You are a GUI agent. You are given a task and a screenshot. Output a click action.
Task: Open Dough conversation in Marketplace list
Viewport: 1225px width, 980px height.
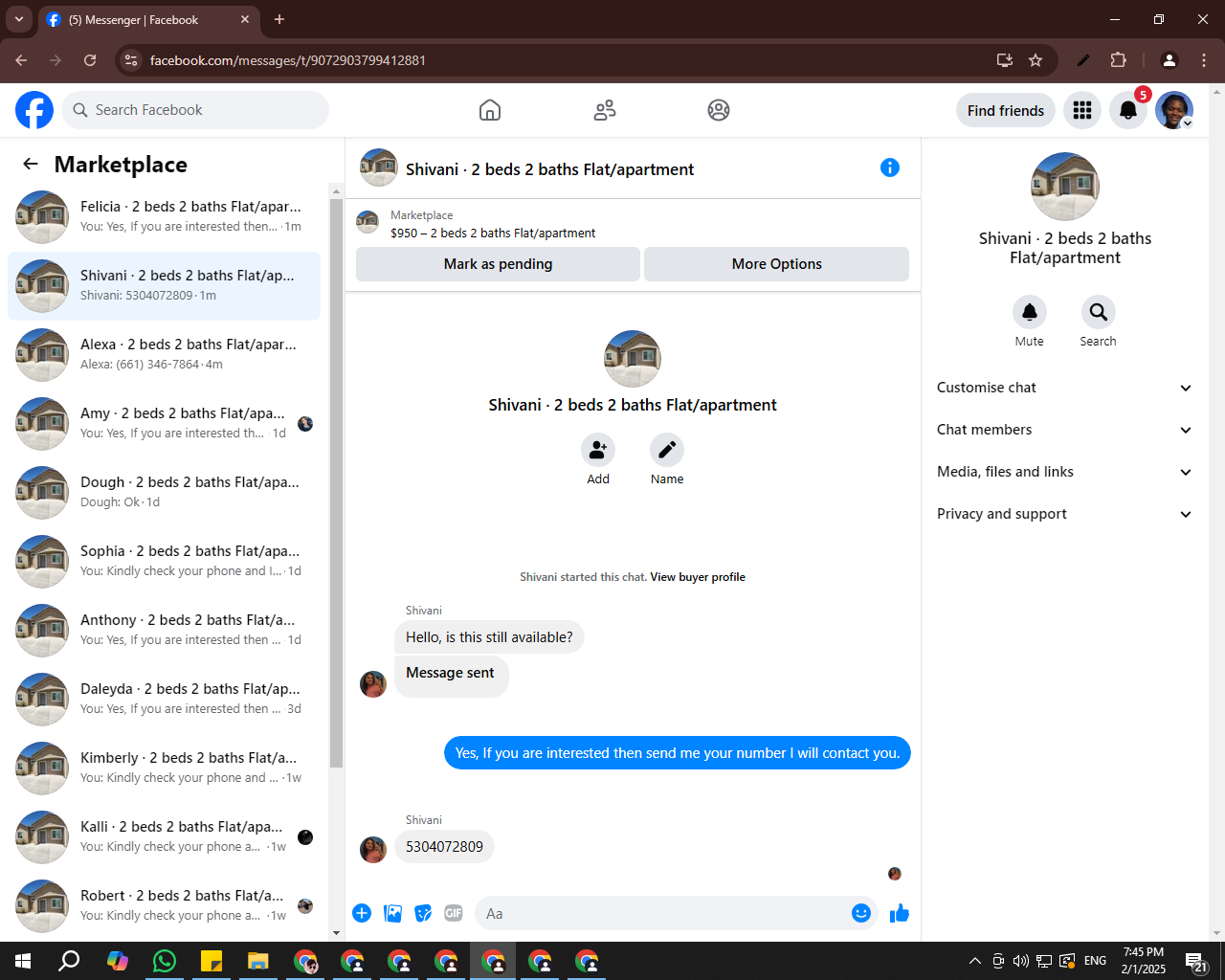pos(164,493)
